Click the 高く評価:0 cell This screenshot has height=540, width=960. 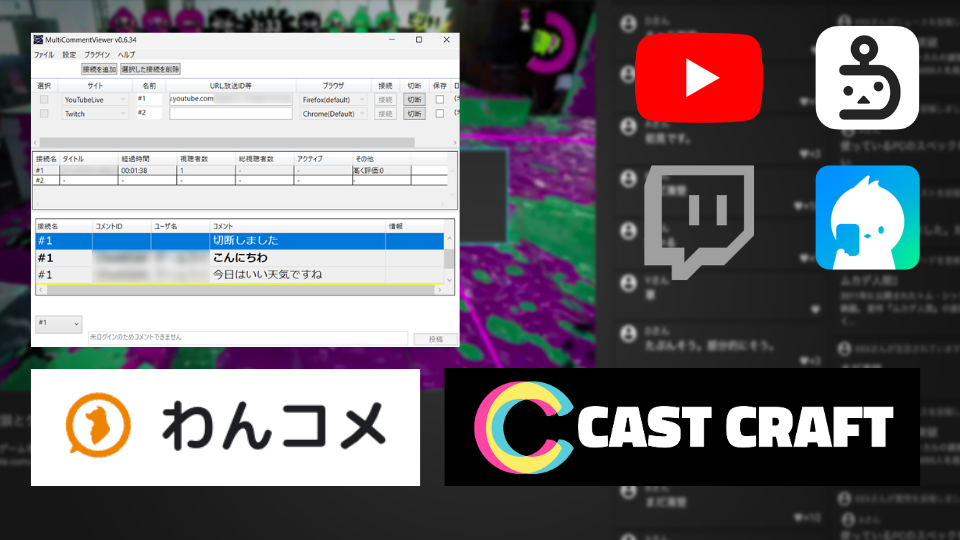tap(381, 171)
